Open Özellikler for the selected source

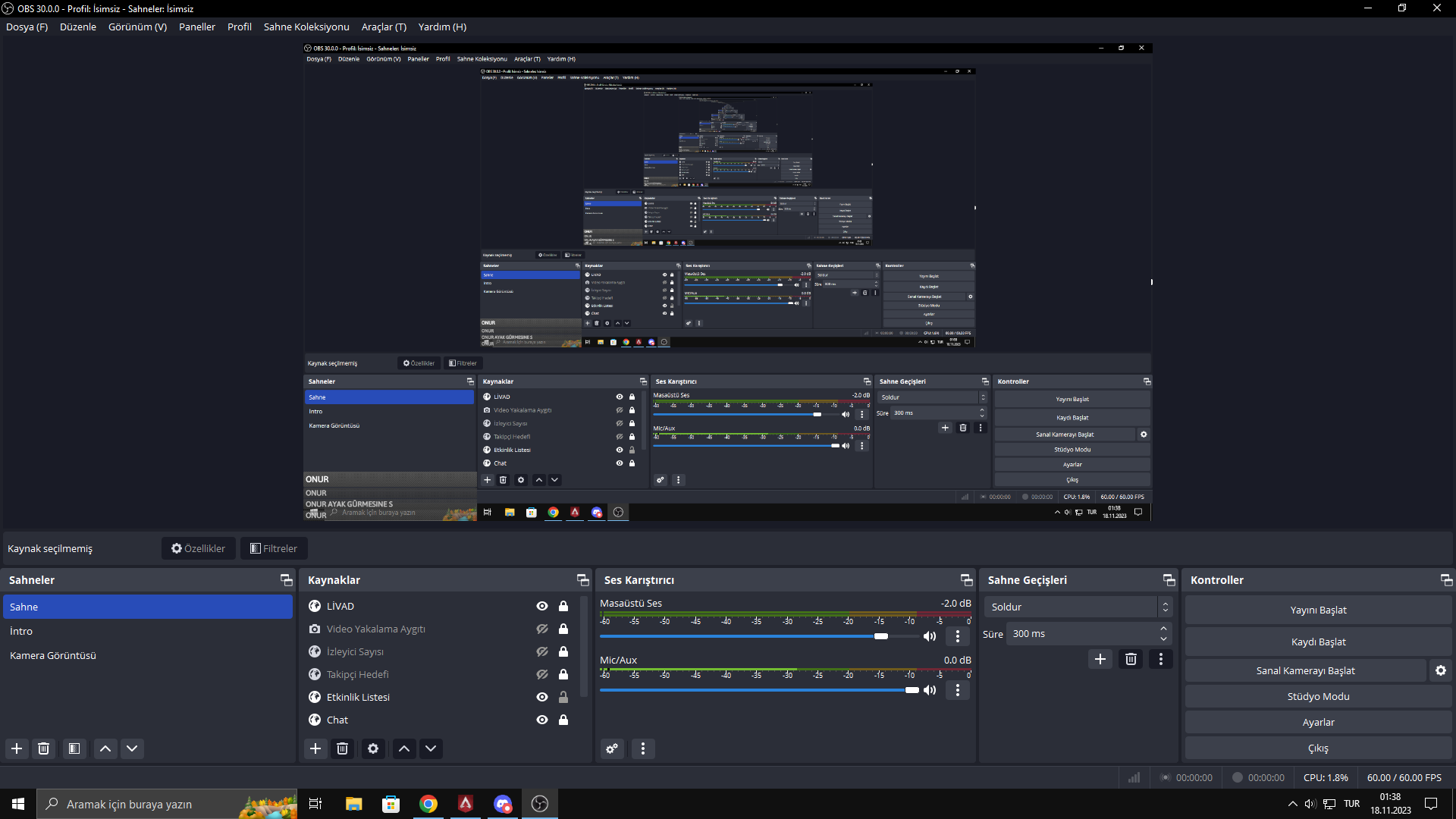point(199,548)
